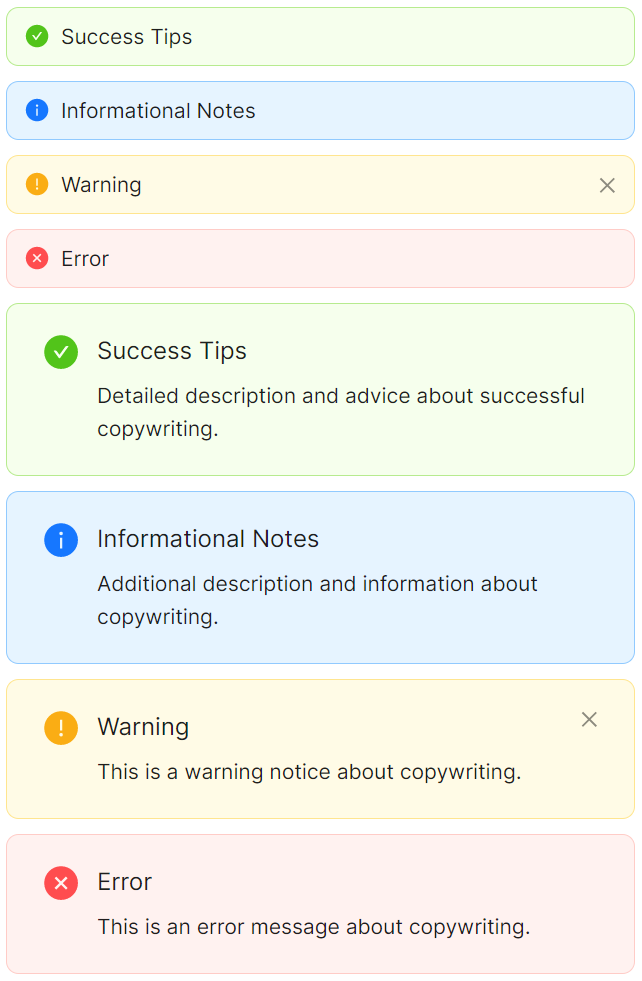The width and height of the screenshot is (642, 981).
Task: Click the orange warning exclamation icon
Action: point(37,184)
